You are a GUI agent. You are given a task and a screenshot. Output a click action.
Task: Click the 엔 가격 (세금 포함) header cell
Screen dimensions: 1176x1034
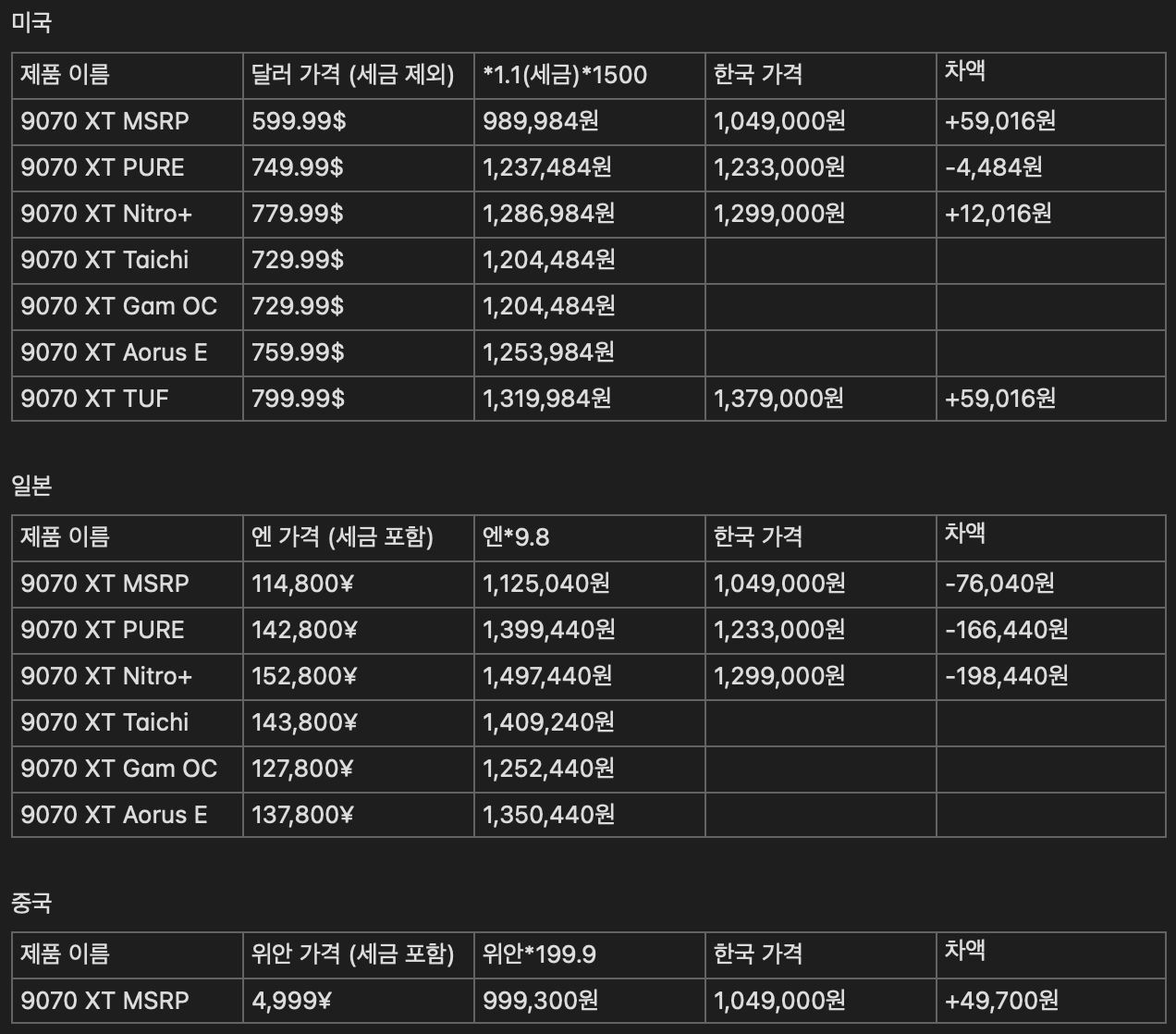(342, 537)
